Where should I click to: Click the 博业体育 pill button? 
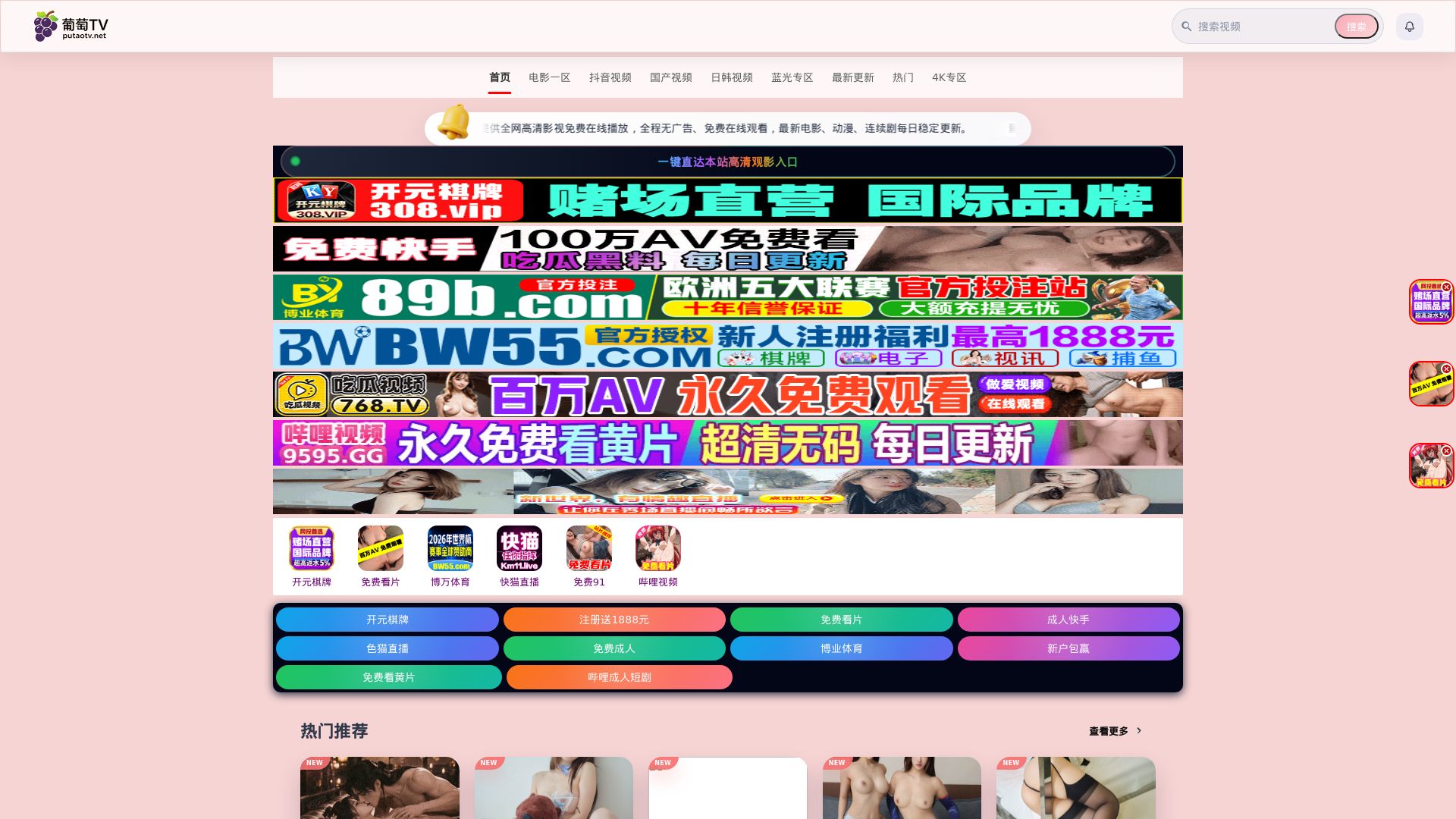coord(842,648)
